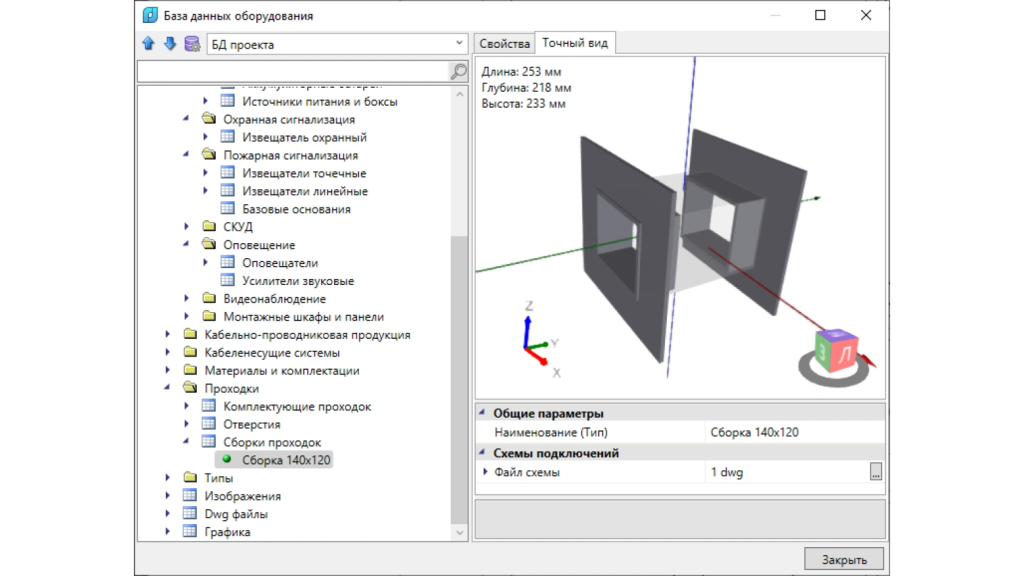
Task: Click table icon beside Извещатели точечные
Action: tap(227, 173)
